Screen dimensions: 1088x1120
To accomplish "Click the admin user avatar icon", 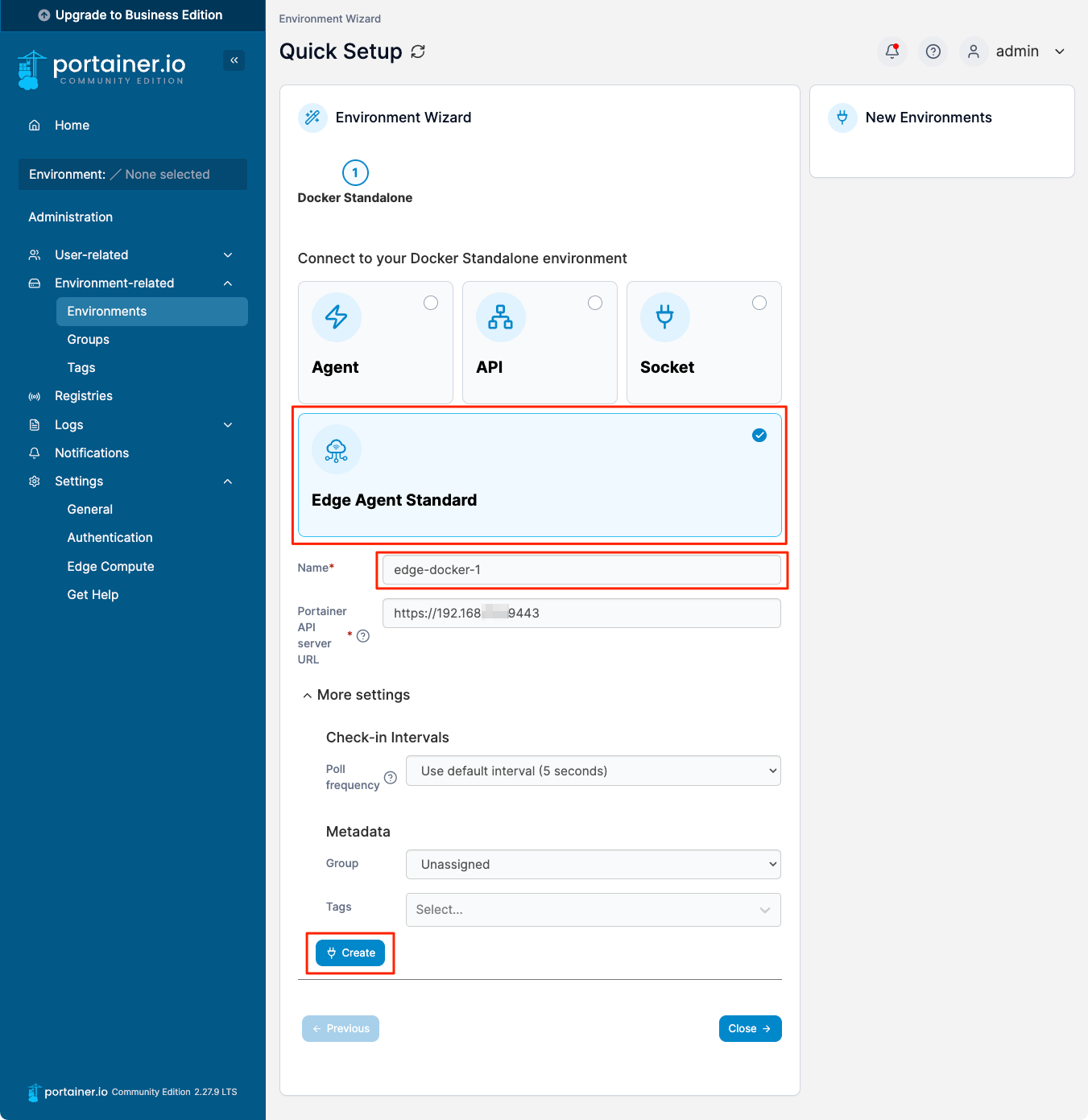I will [974, 52].
